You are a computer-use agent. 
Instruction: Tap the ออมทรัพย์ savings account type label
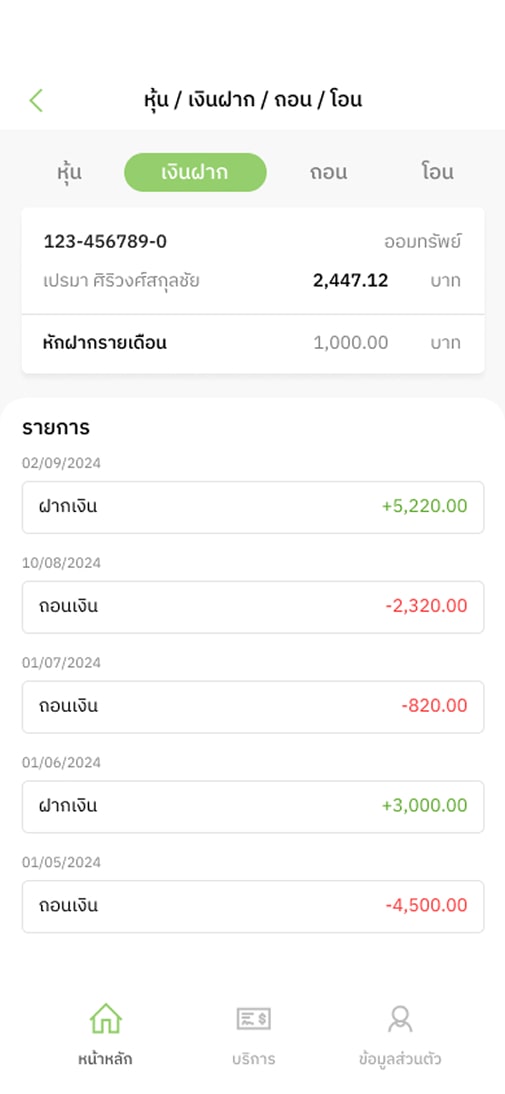click(x=423, y=242)
